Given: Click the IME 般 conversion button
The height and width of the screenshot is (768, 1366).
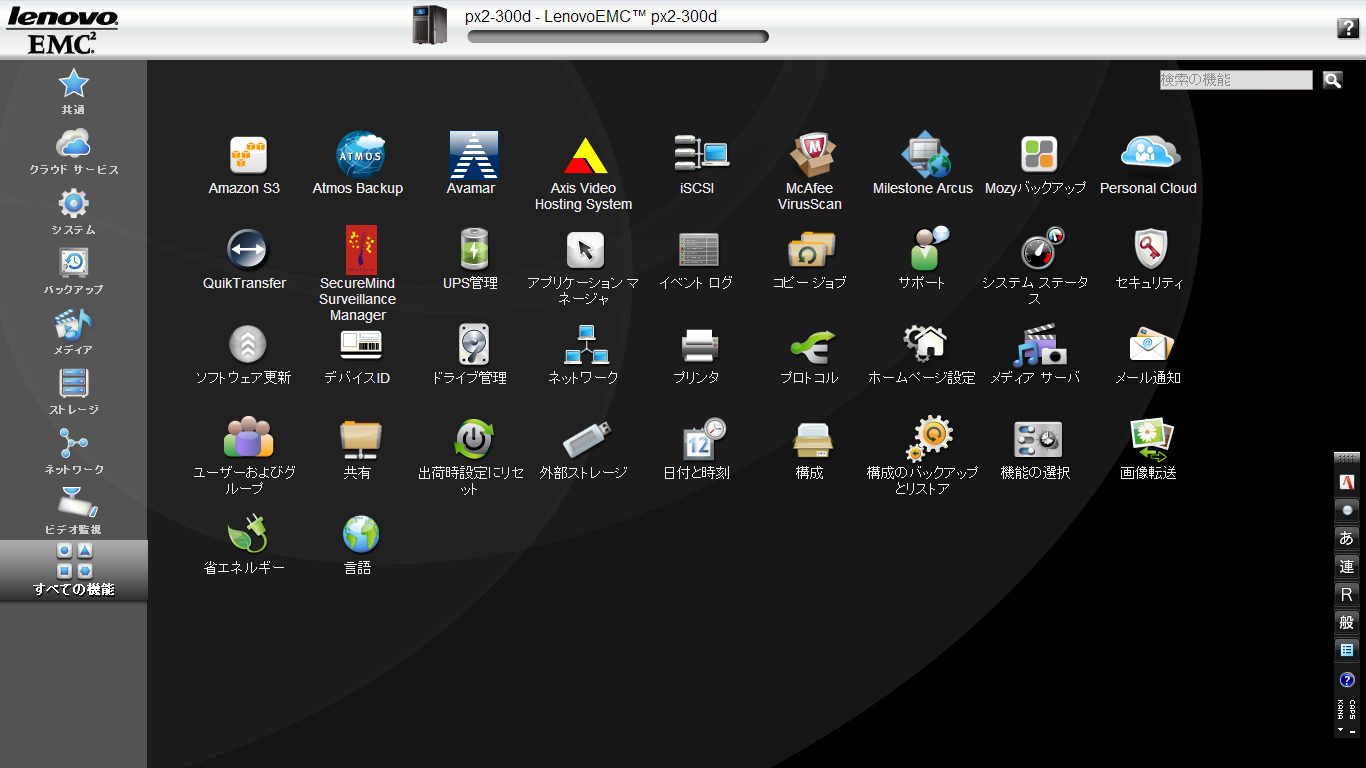Looking at the screenshot, I should pos(1346,622).
